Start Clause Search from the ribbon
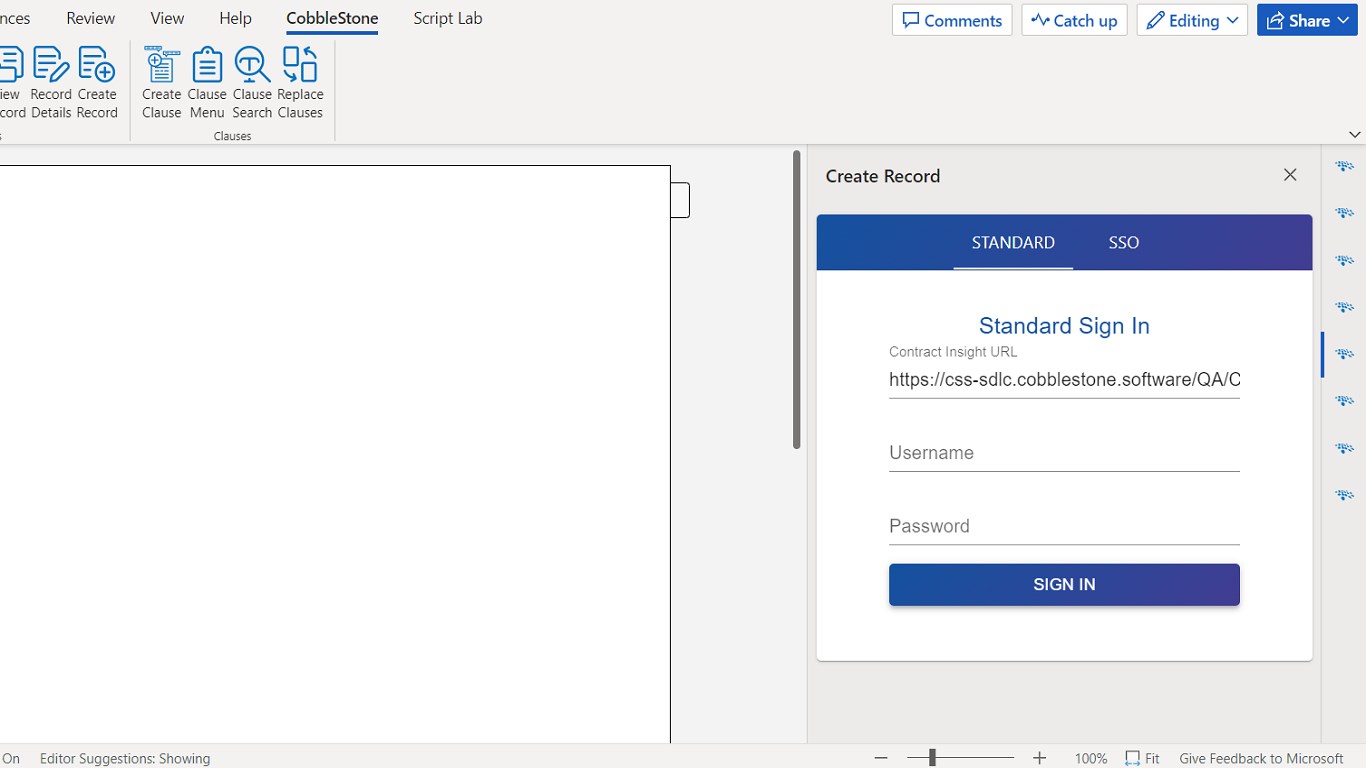Image resolution: width=1366 pixels, height=768 pixels. (x=252, y=83)
